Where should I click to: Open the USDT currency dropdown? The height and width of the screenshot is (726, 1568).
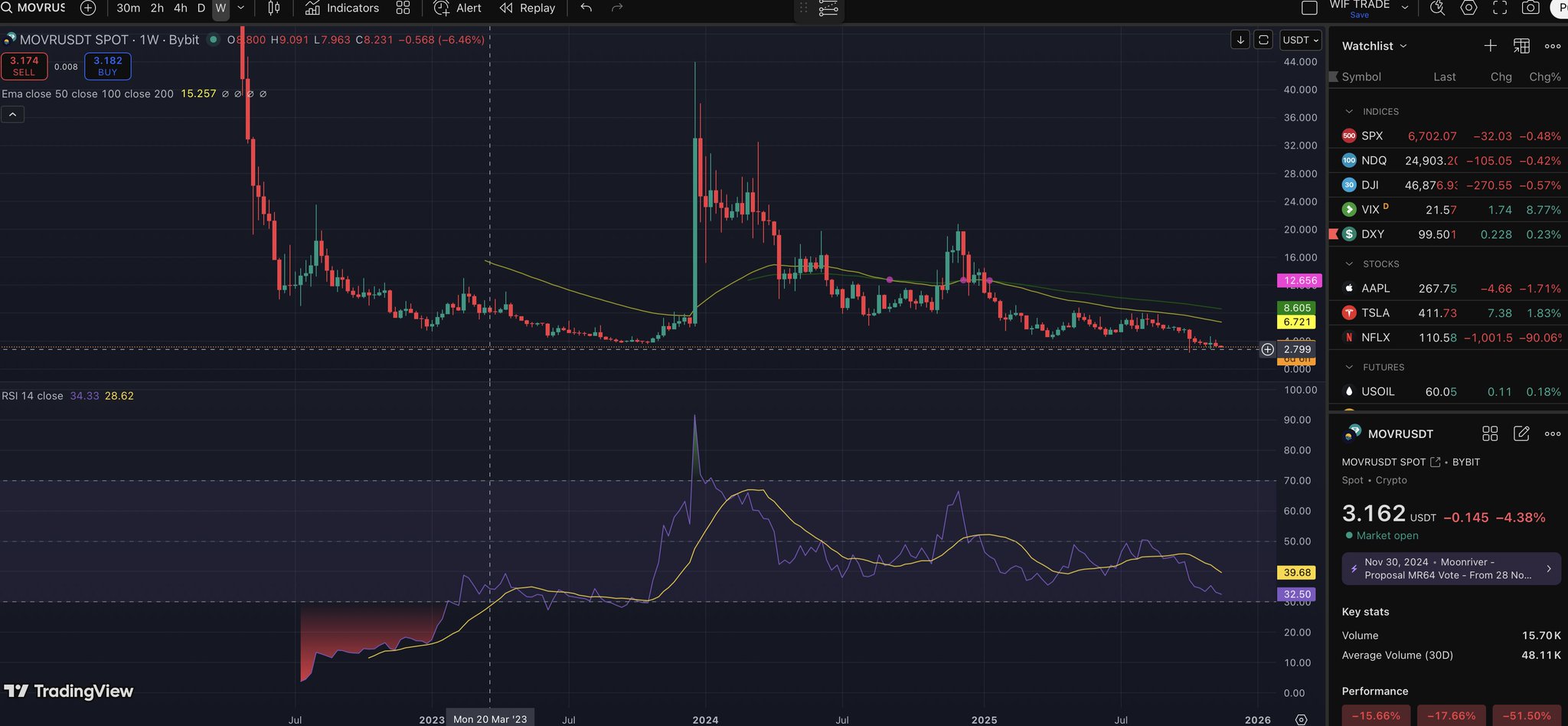coord(1301,40)
